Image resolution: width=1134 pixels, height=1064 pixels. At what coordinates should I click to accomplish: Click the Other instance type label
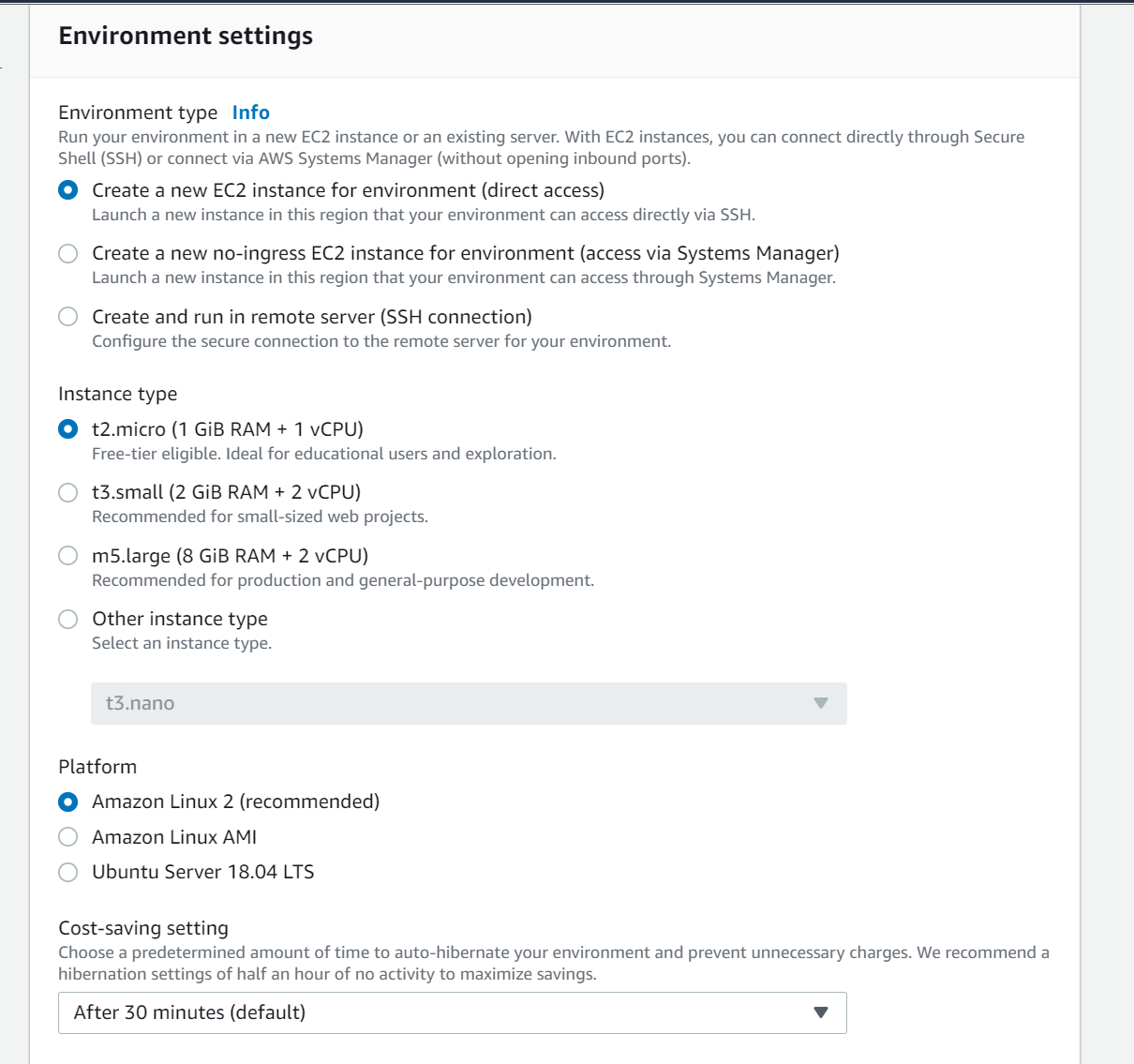[180, 619]
